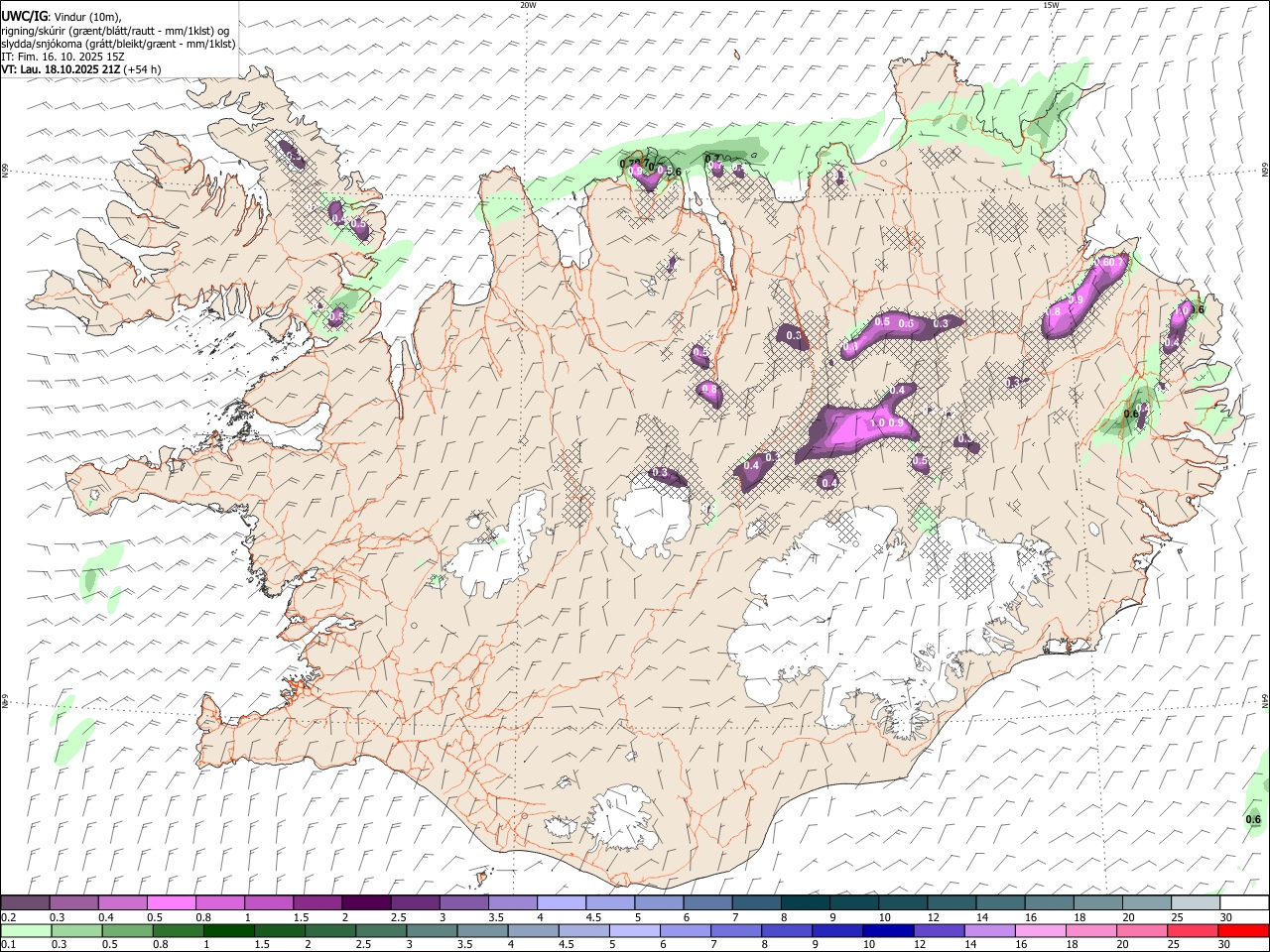Select the white swatch labeled 30 in upper legend
1270x952 pixels.
[x=1243, y=903]
